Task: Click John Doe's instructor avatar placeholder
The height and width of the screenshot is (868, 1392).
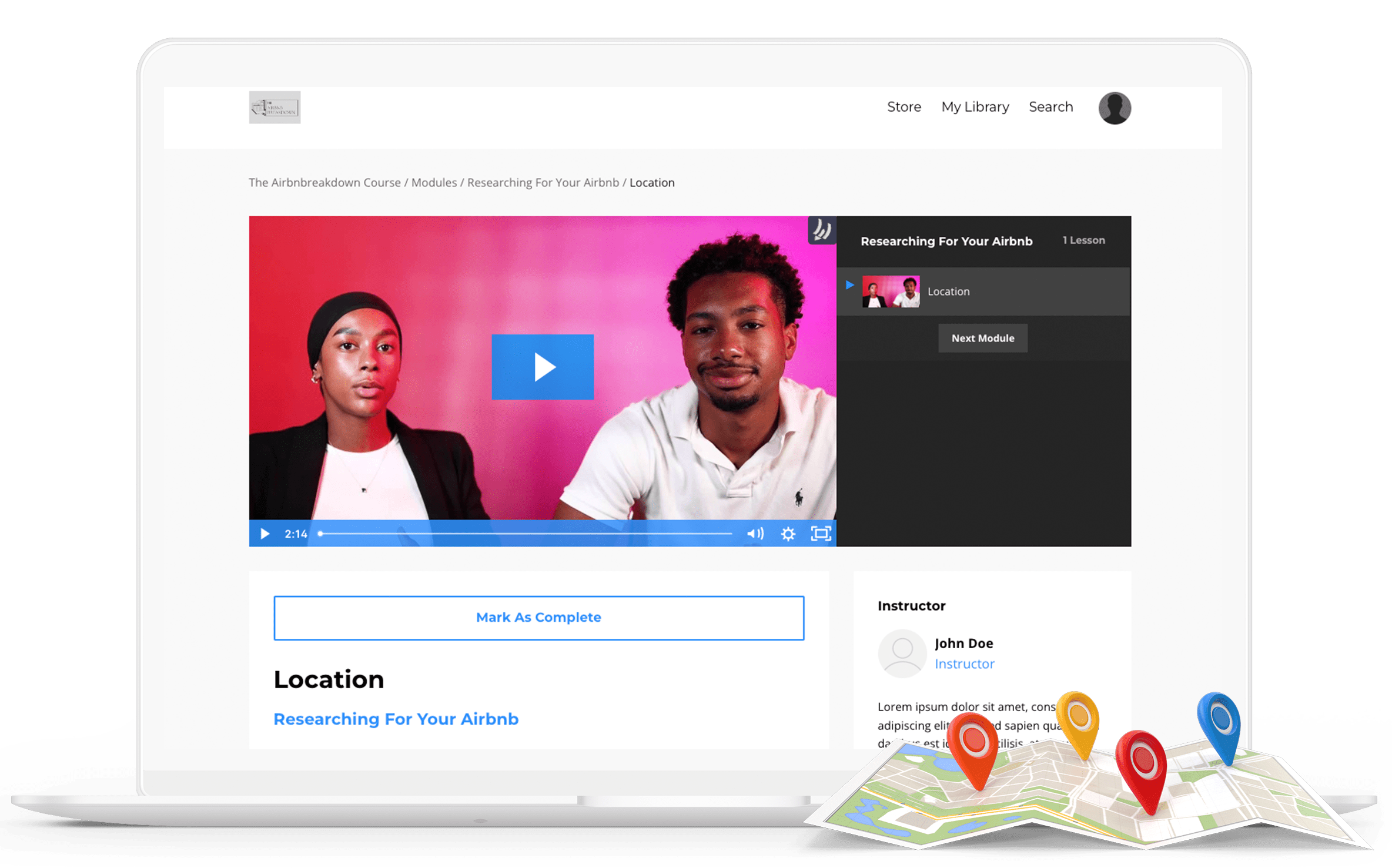Action: pos(902,653)
